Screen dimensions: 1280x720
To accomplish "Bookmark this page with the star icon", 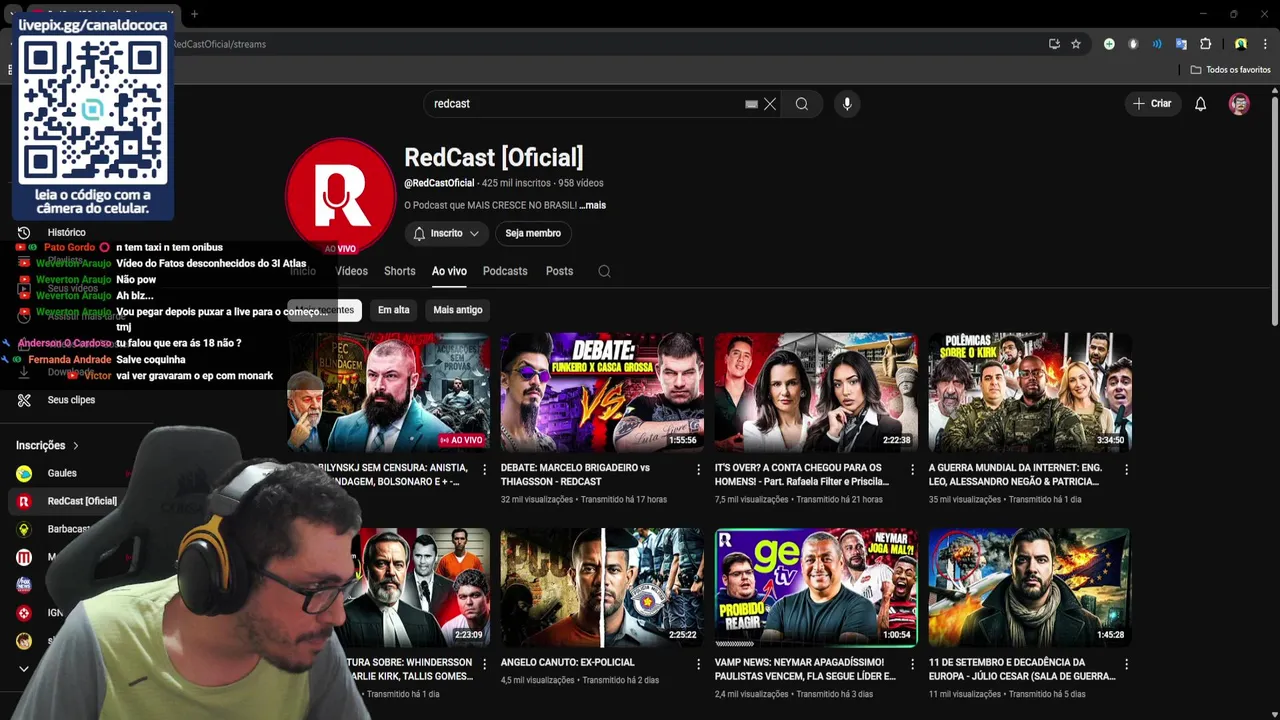I will click(1076, 44).
